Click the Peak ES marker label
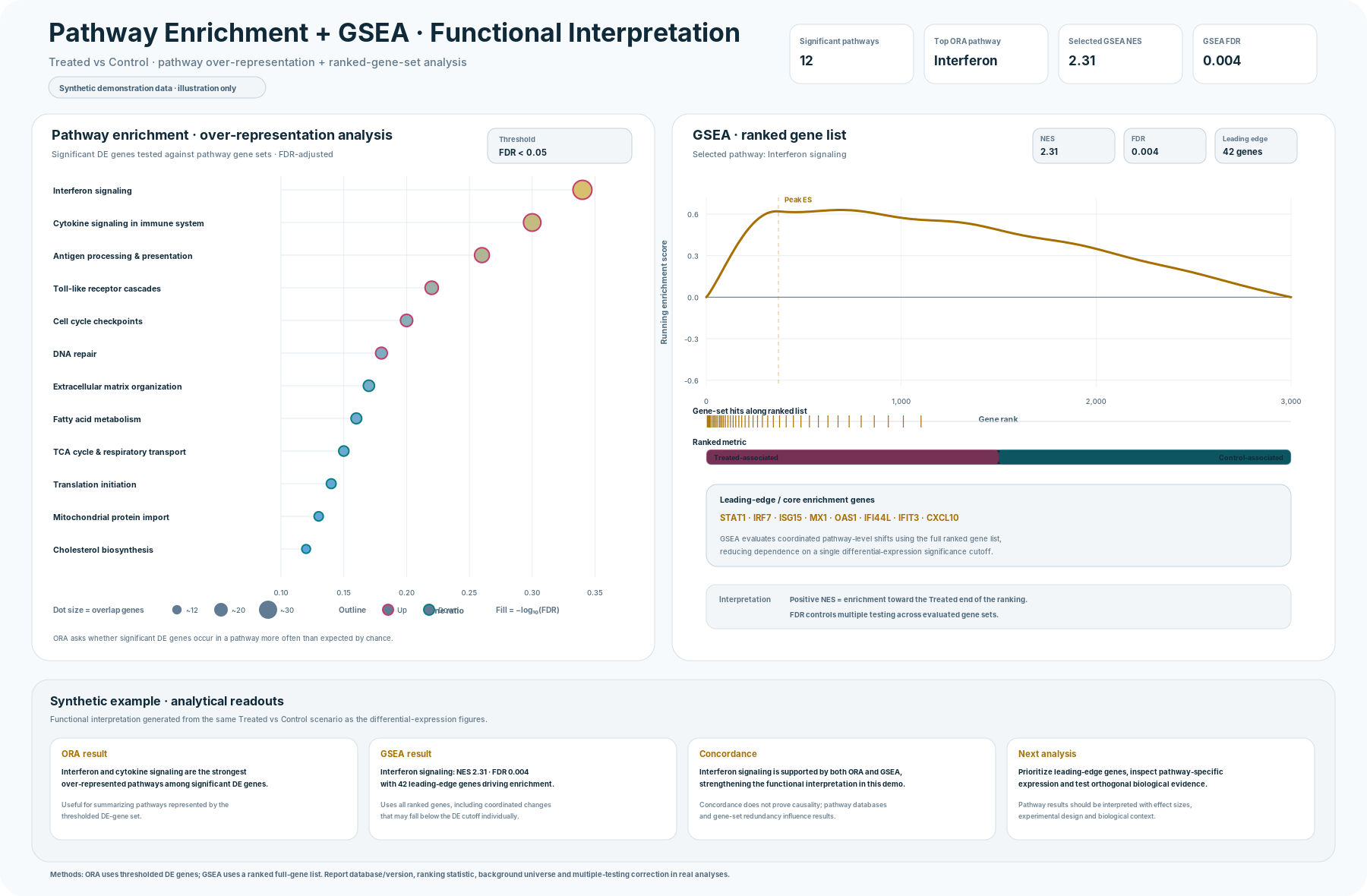1367x896 pixels. (798, 200)
